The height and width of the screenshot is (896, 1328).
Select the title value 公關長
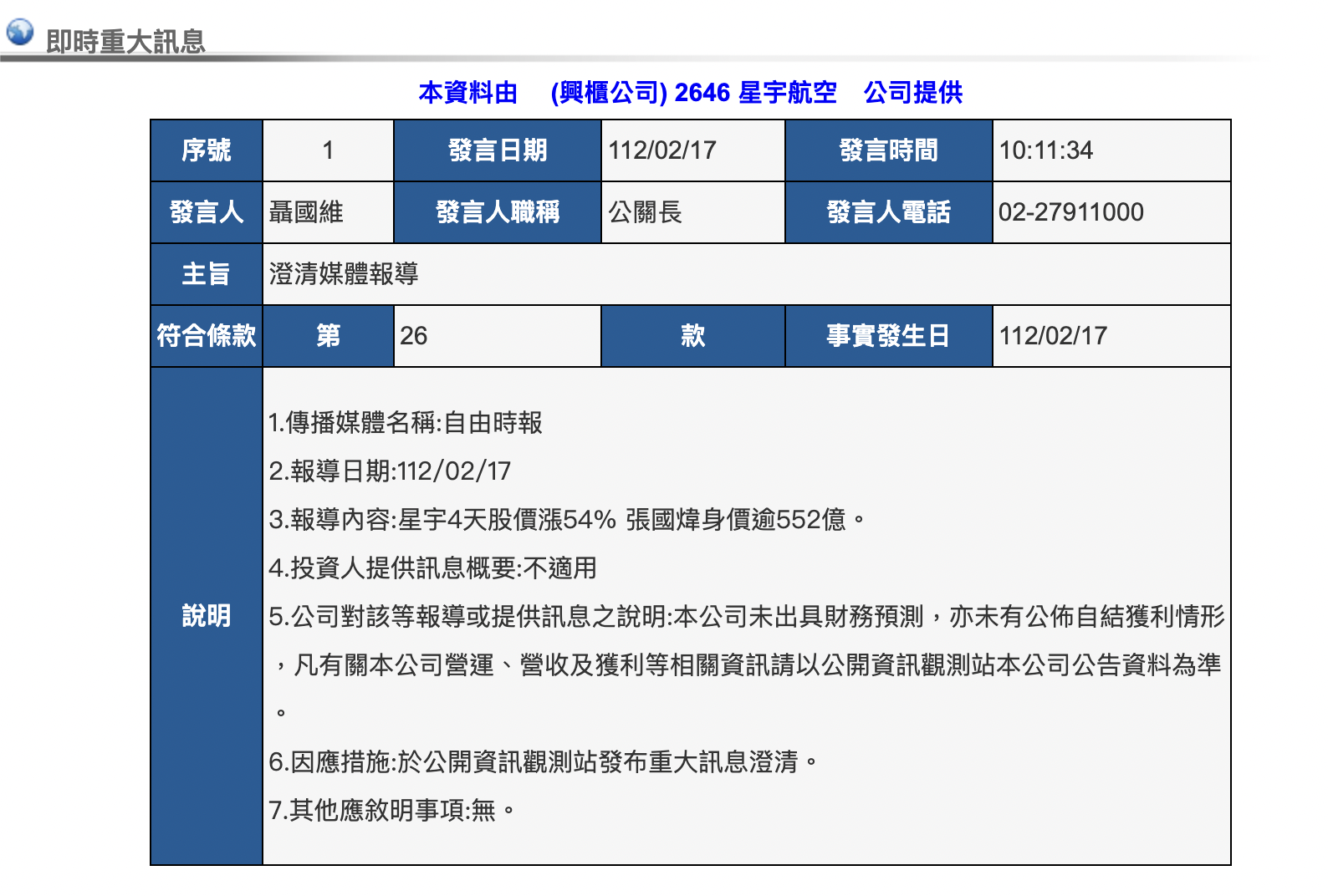[x=646, y=212]
